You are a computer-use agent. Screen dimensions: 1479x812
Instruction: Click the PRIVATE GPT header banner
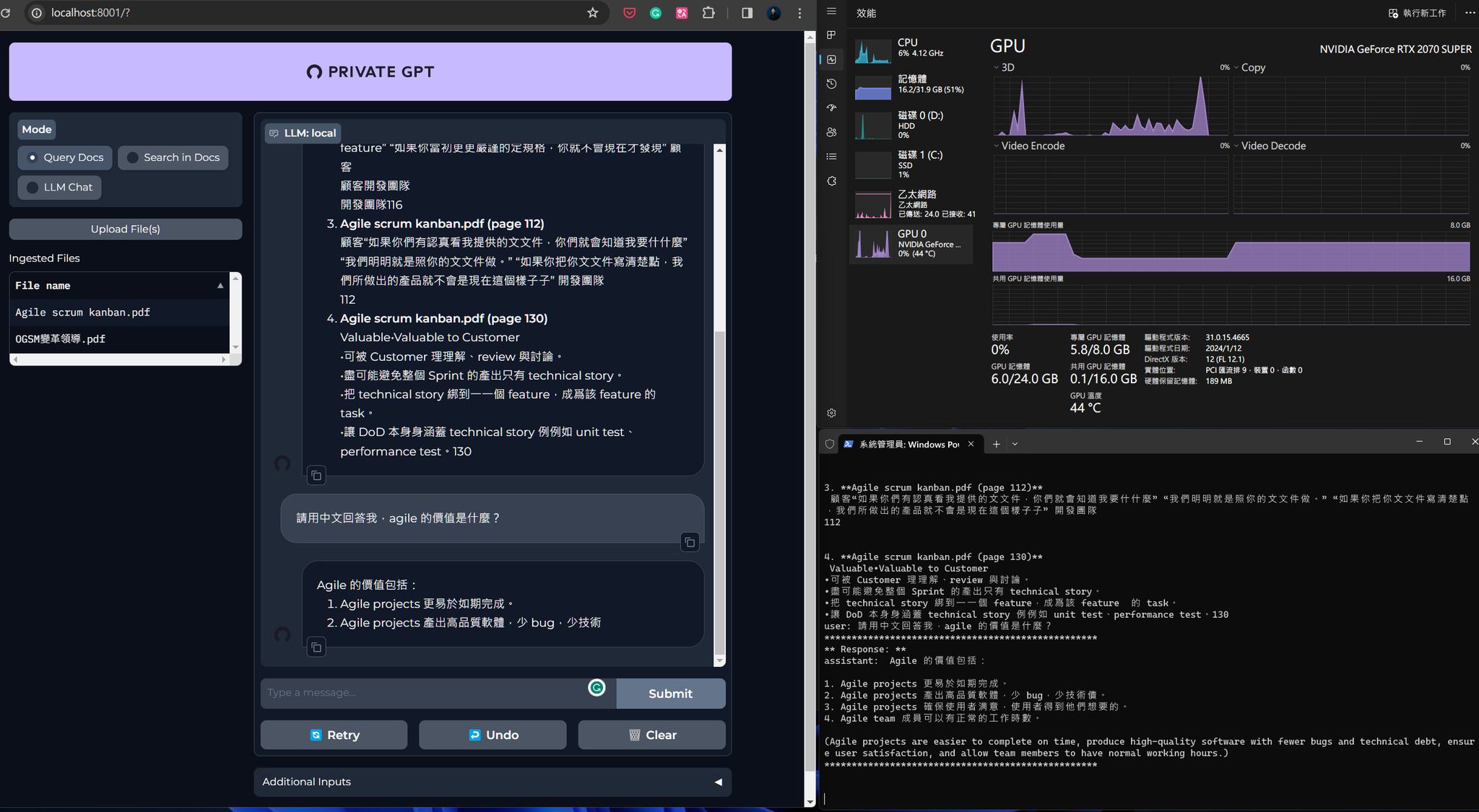tap(370, 71)
